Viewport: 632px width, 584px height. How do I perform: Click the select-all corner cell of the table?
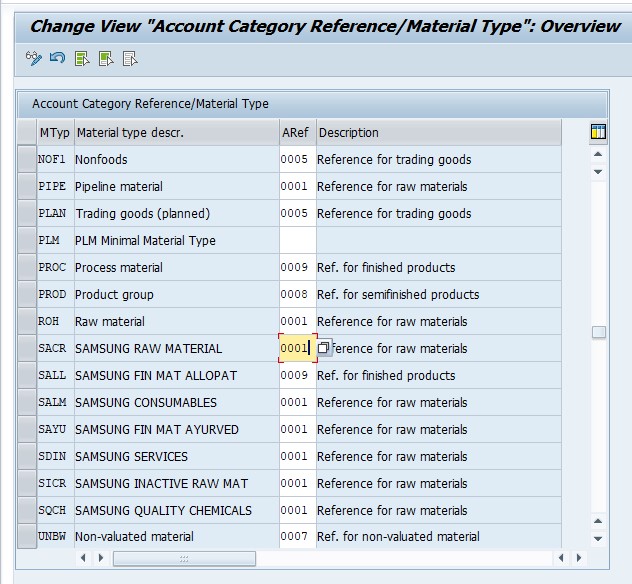(27, 132)
